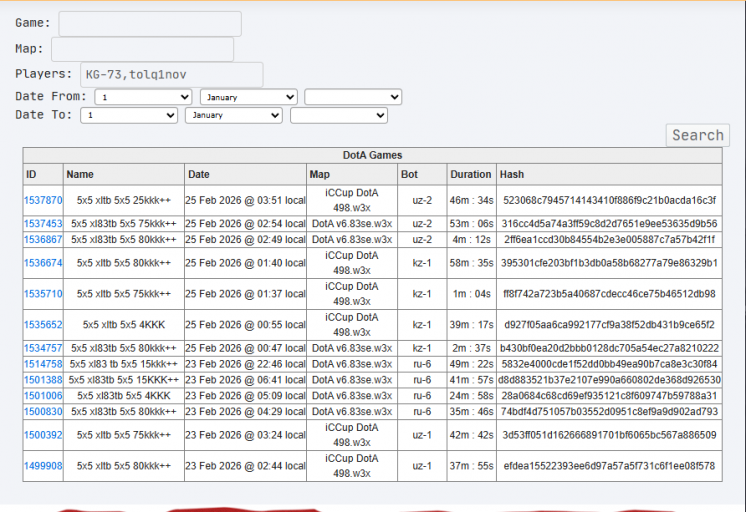Open the Date From day dropdown
The width and height of the screenshot is (746, 512).
click(x=143, y=97)
